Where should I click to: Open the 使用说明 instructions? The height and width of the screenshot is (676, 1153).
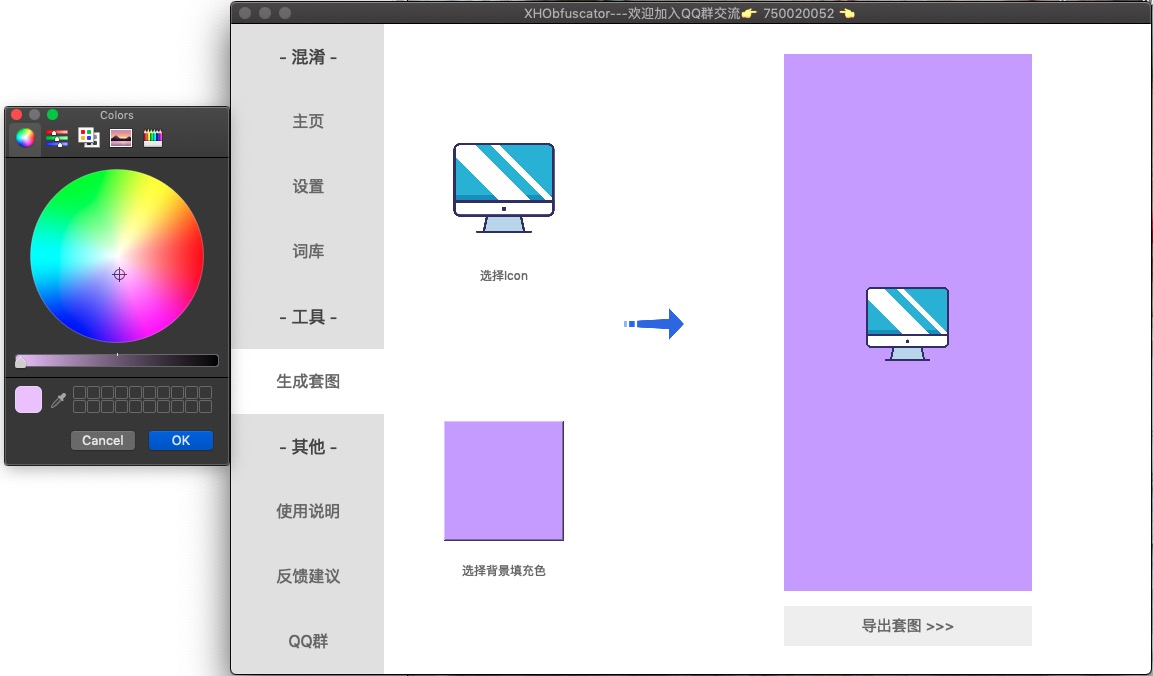[307, 511]
